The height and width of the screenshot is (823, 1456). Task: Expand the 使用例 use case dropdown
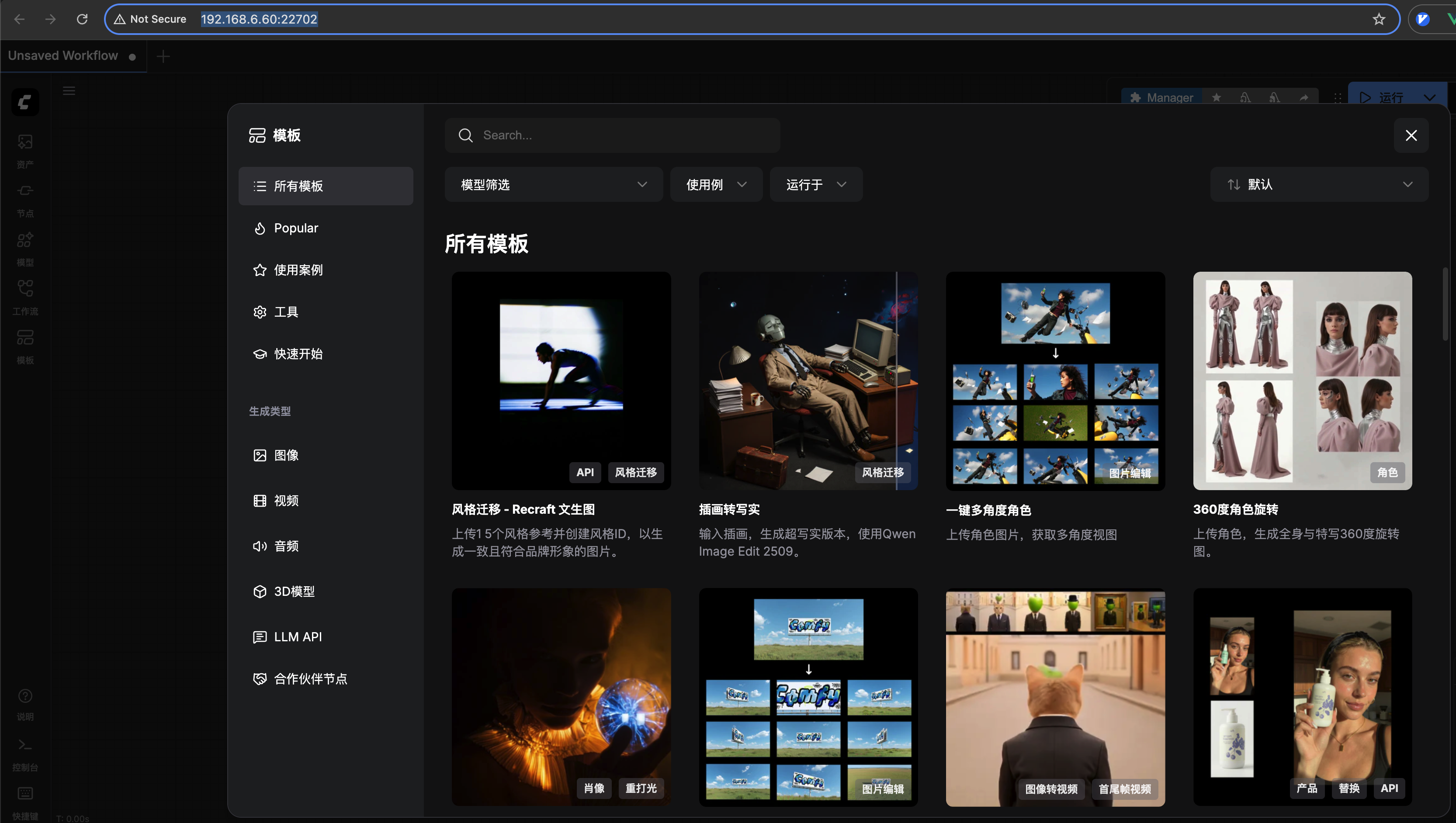coord(716,184)
